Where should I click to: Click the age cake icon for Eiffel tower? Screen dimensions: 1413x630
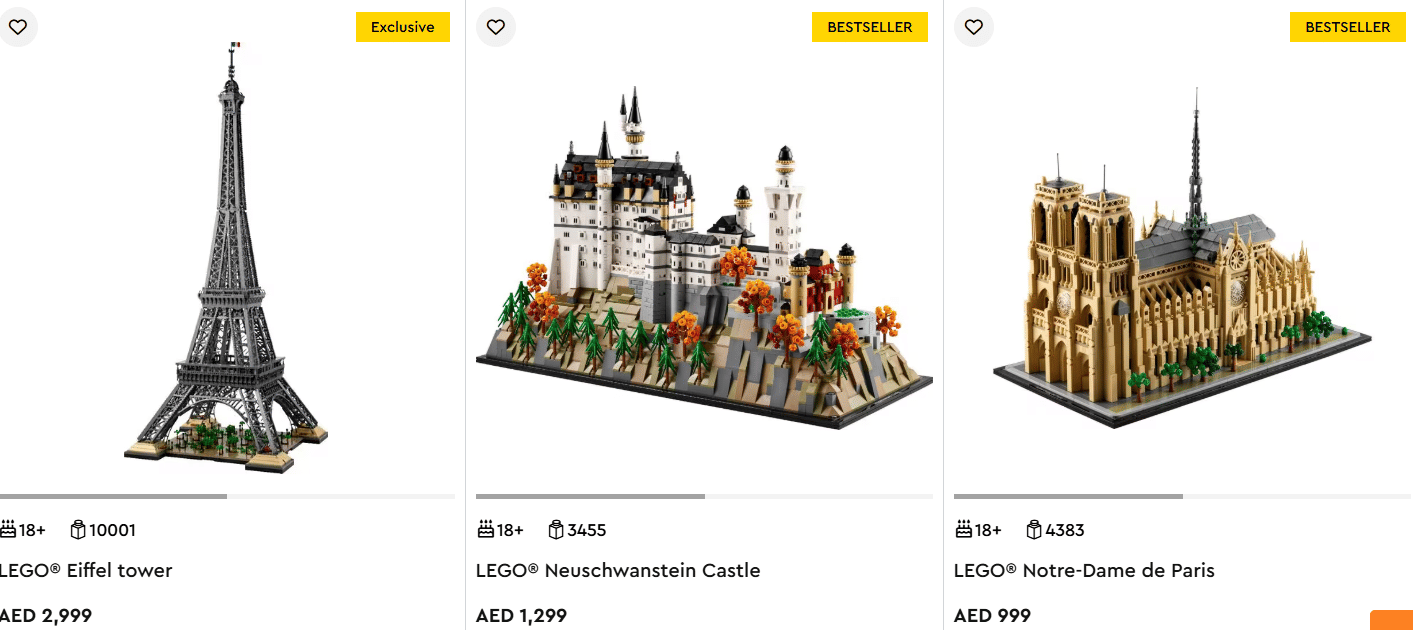coord(8,529)
